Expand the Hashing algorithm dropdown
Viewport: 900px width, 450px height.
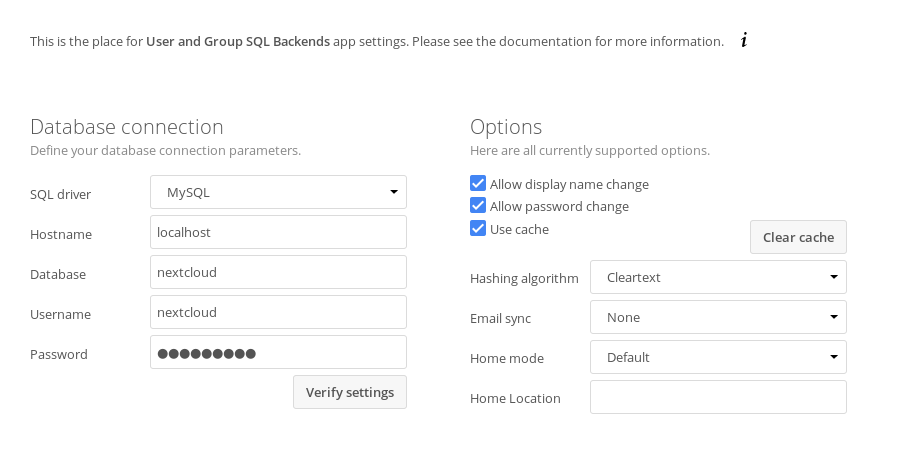coord(718,277)
